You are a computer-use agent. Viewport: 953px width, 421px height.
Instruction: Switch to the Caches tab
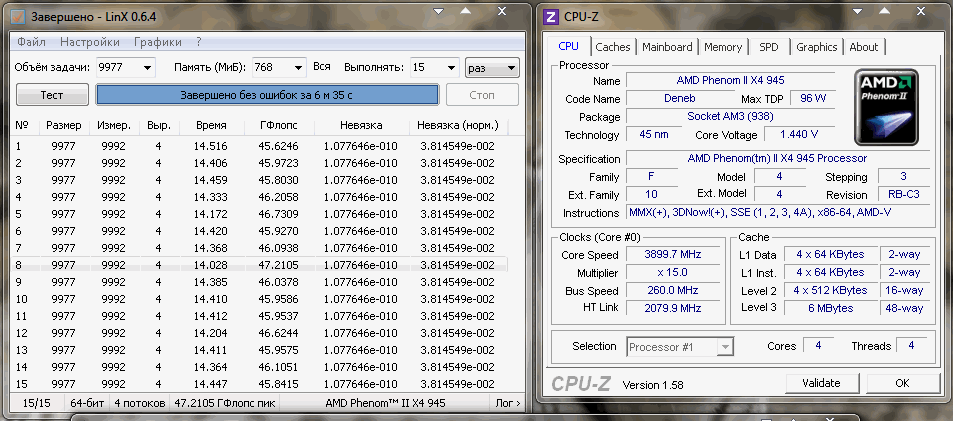click(x=613, y=47)
